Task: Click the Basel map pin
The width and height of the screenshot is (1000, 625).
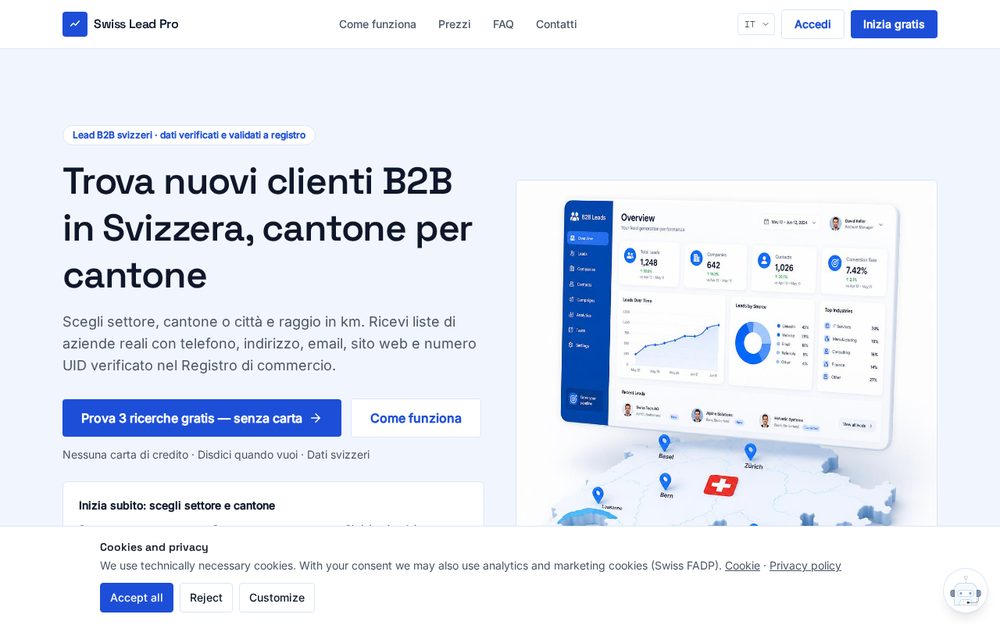Action: pyautogui.click(x=664, y=442)
